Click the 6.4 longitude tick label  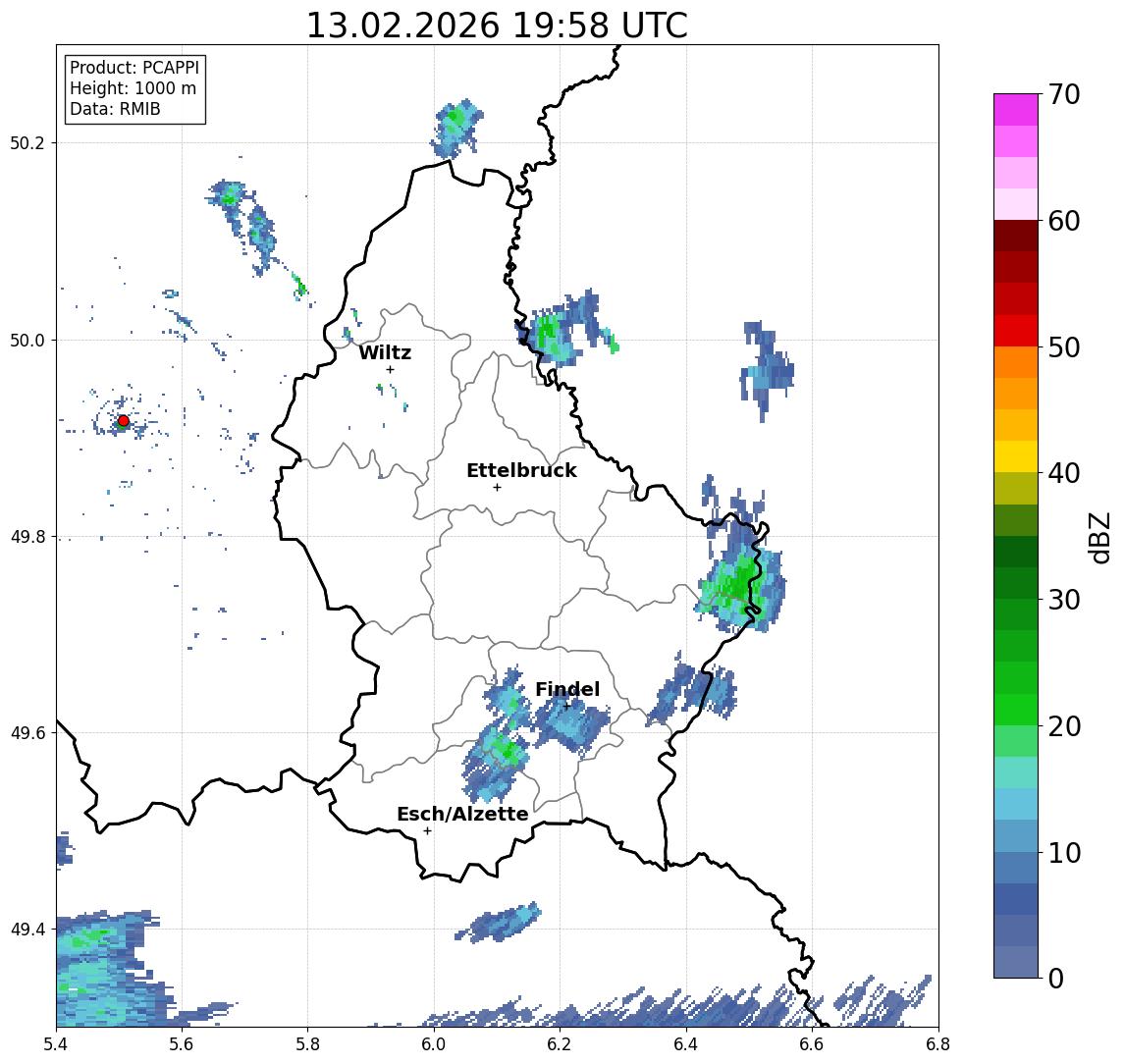click(x=687, y=1044)
